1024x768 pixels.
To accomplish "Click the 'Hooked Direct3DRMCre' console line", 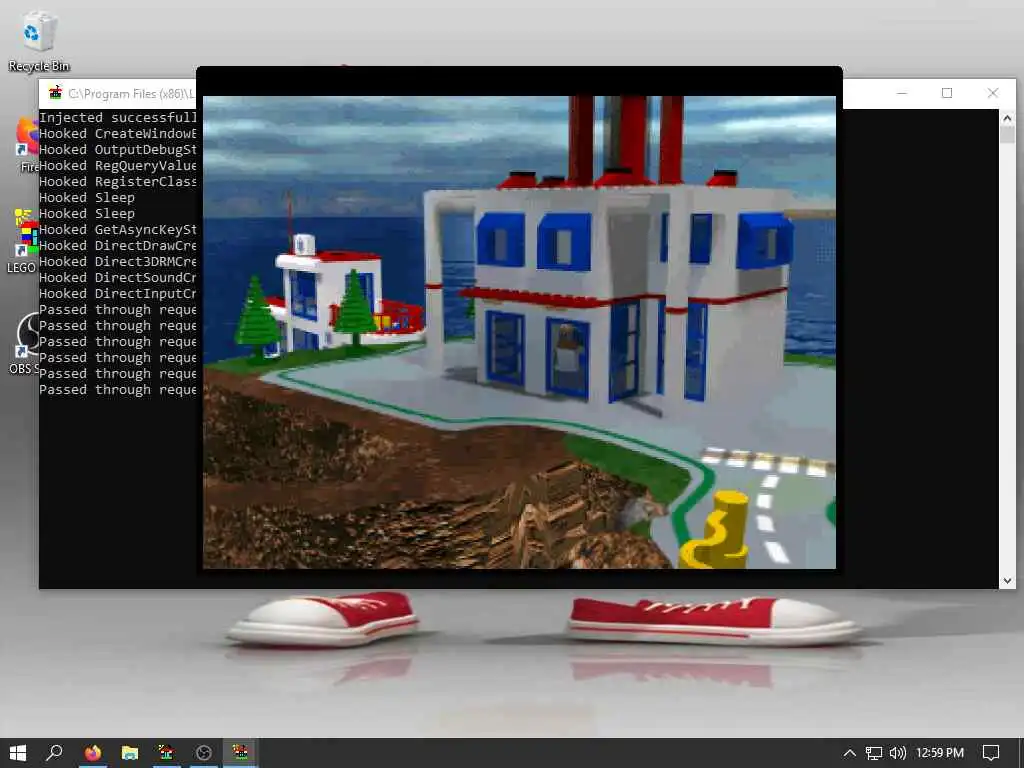I will pyautogui.click(x=118, y=261).
